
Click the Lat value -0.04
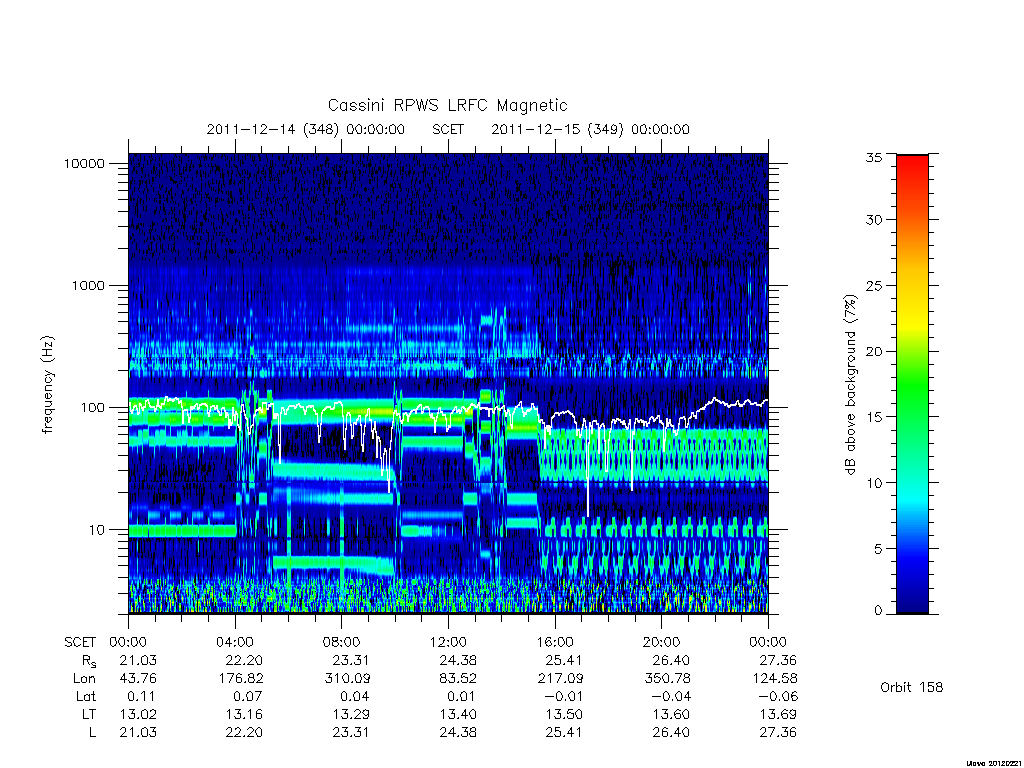coord(670,697)
